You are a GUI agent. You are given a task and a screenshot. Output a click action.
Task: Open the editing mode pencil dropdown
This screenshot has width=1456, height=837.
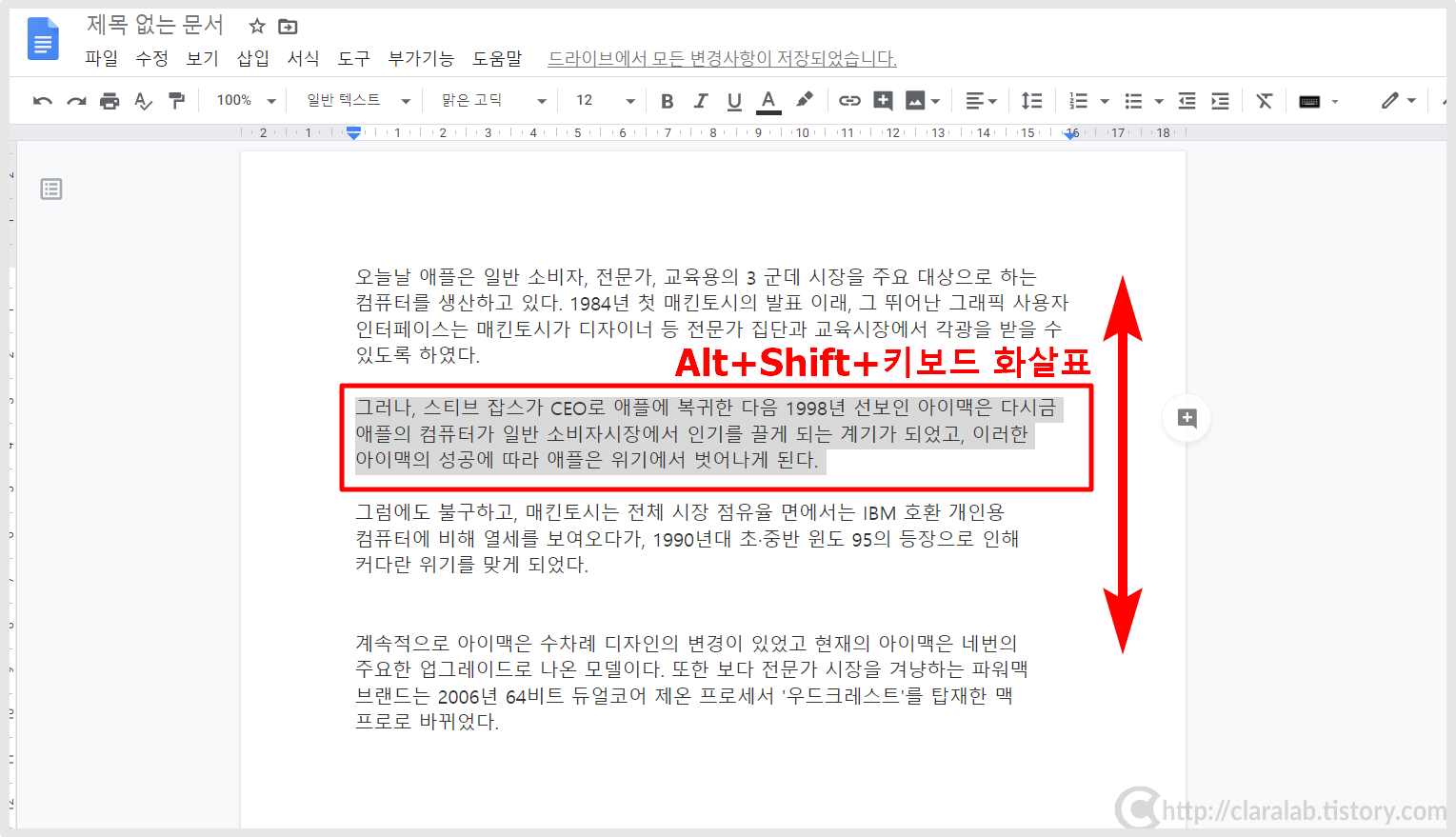click(x=1399, y=101)
